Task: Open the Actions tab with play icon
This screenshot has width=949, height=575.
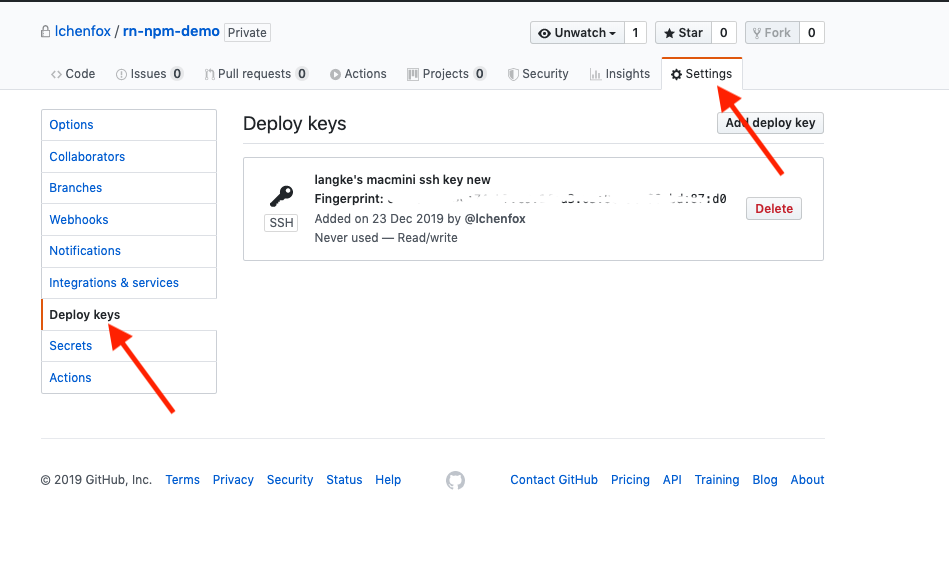Action: pyautogui.click(x=357, y=74)
